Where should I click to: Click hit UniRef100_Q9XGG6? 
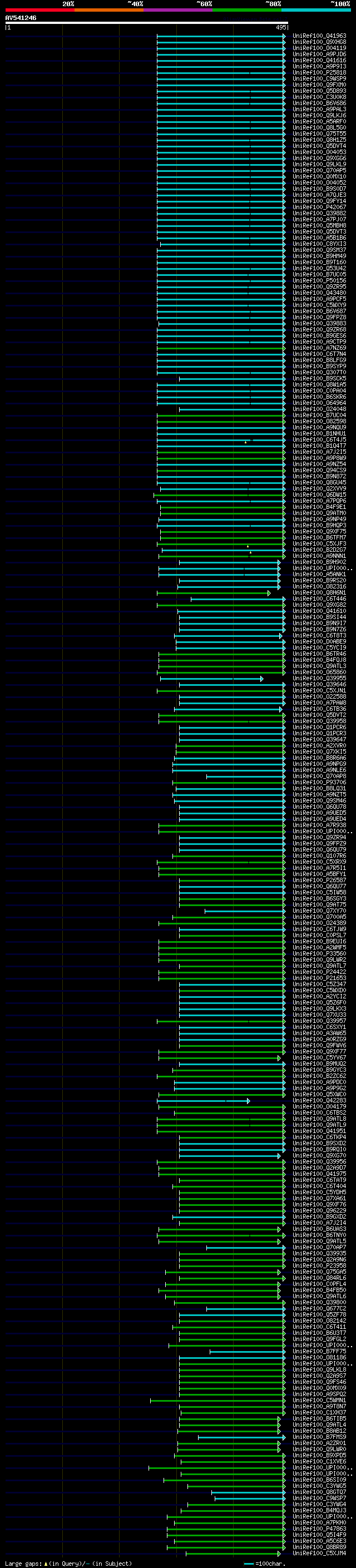pyautogui.click(x=319, y=159)
